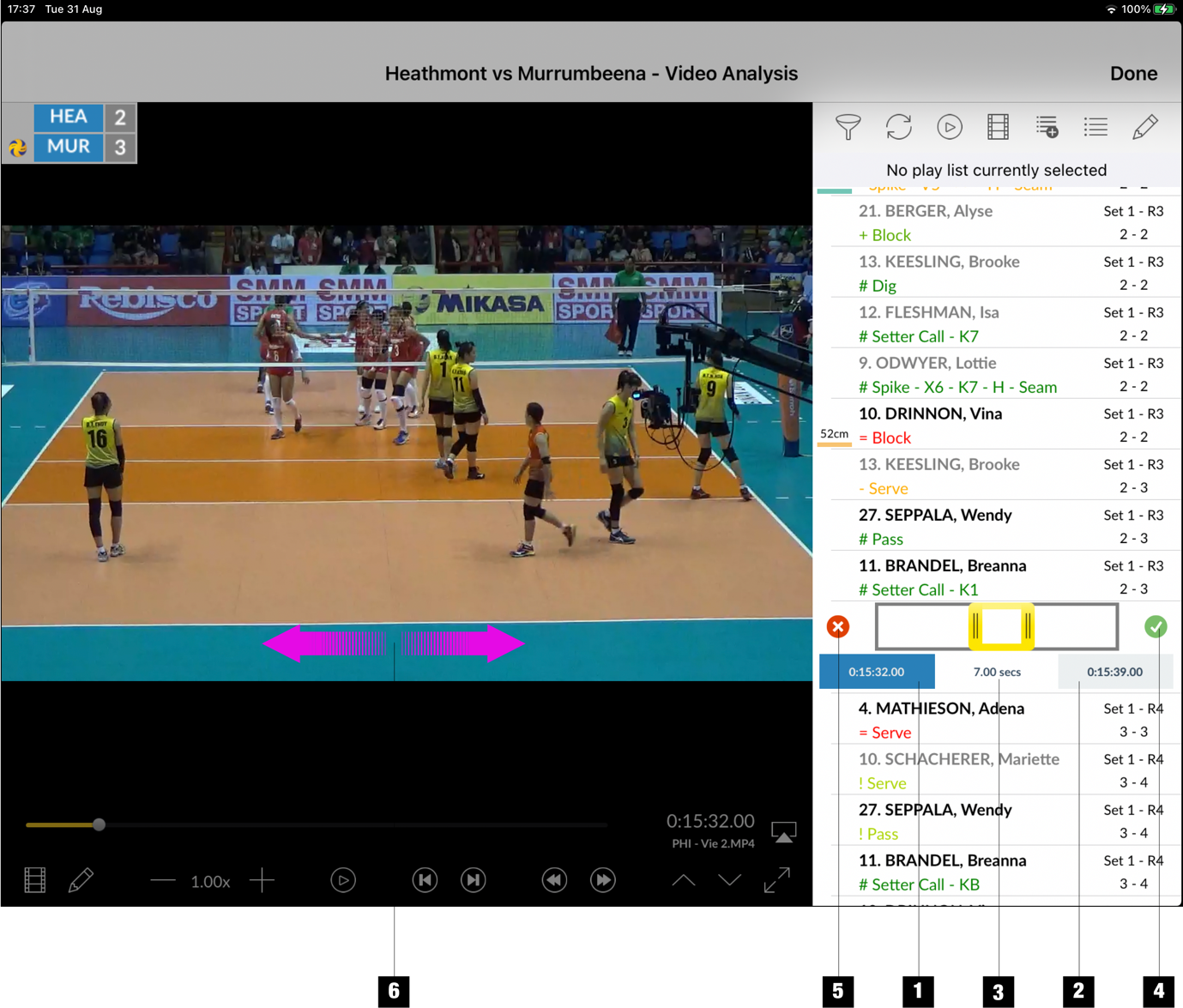Viewport: 1183px width, 1008px height.
Task: Toggle AirPlay screen mirroring for the video
Action: tap(783, 832)
